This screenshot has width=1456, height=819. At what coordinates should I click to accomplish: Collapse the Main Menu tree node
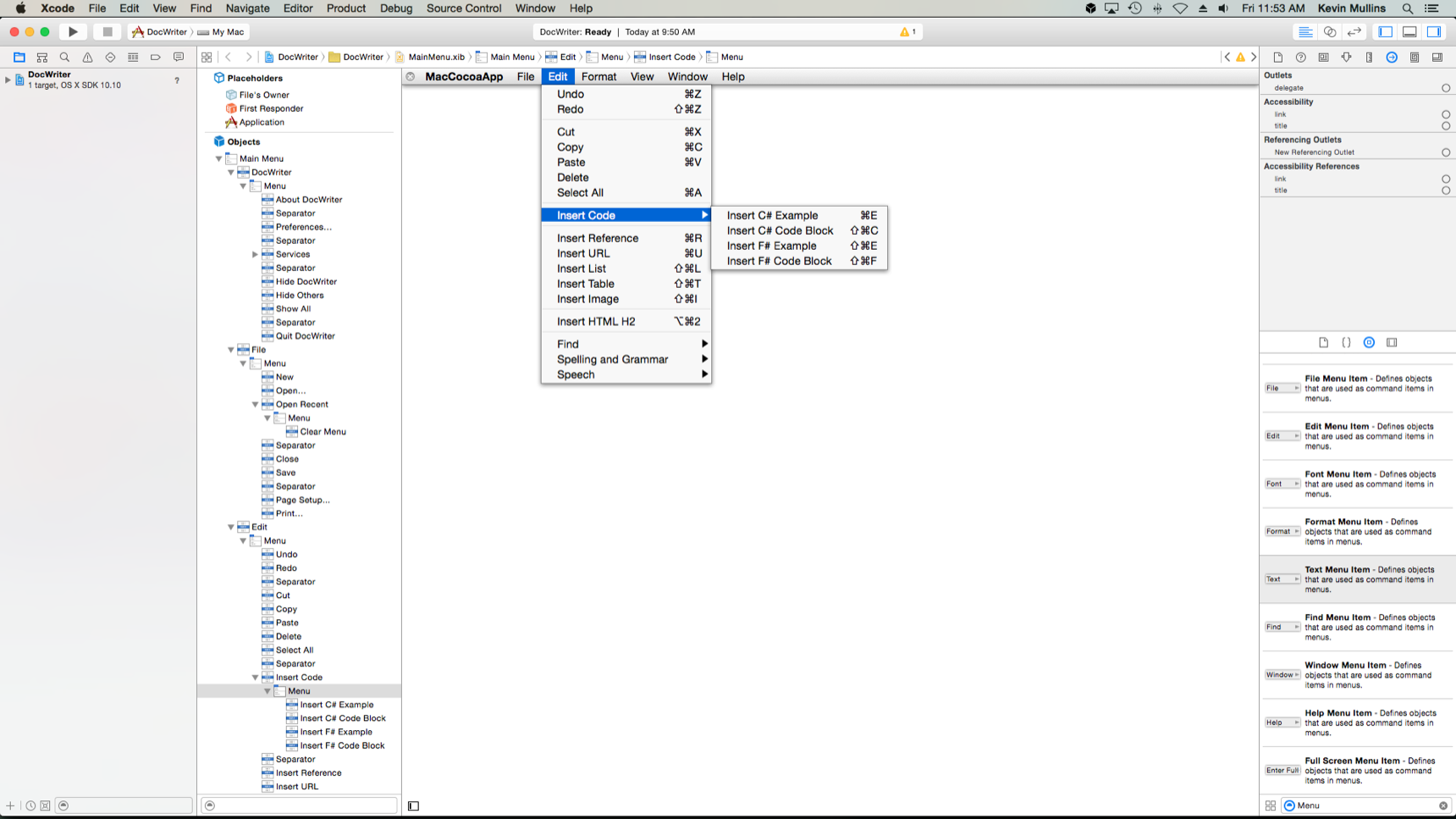coord(218,158)
